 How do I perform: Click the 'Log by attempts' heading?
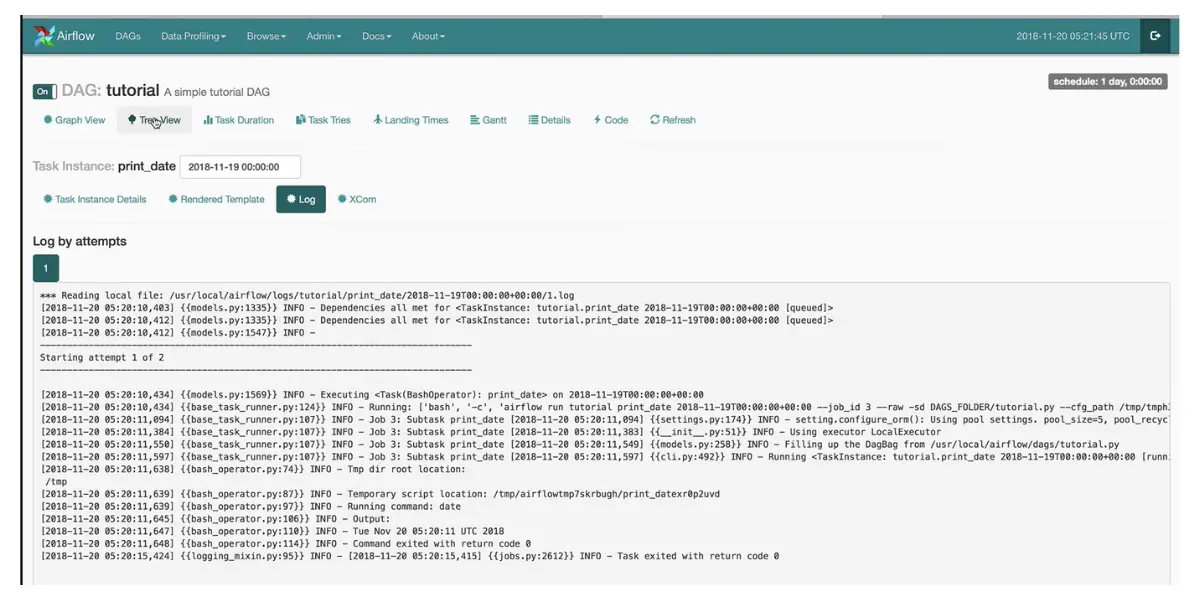pos(80,241)
